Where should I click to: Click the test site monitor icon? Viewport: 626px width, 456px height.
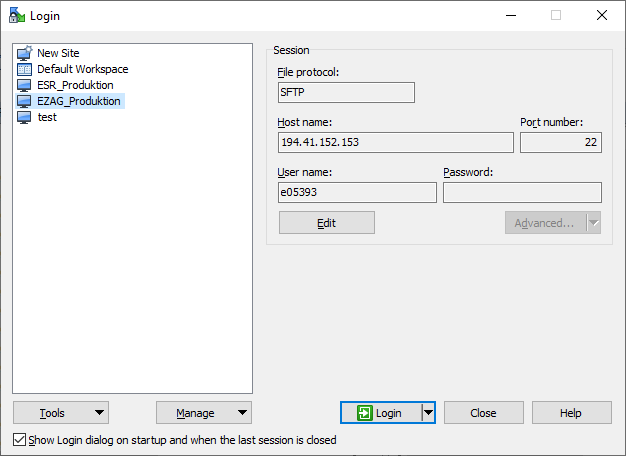[x=24, y=117]
